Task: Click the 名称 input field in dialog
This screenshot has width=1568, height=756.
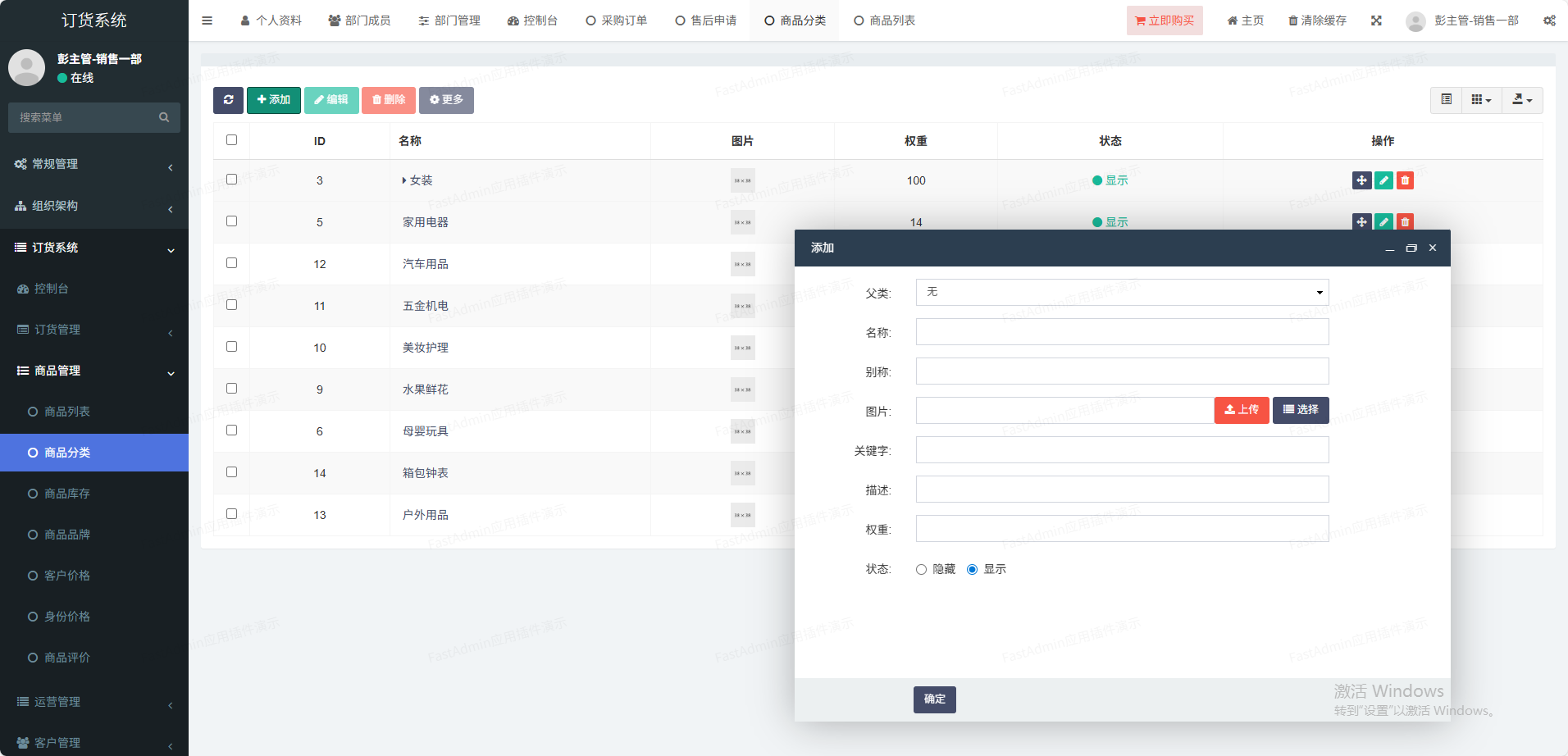Action: point(1121,332)
